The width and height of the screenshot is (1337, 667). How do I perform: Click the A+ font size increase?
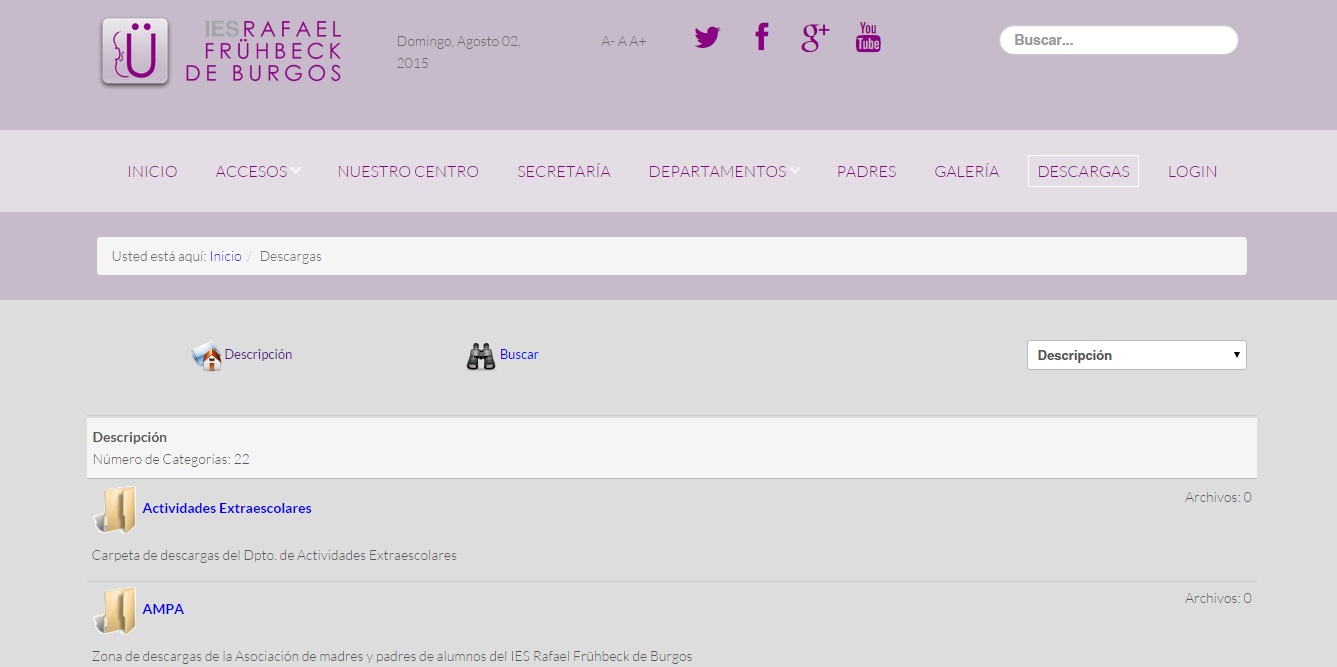pyautogui.click(x=638, y=41)
